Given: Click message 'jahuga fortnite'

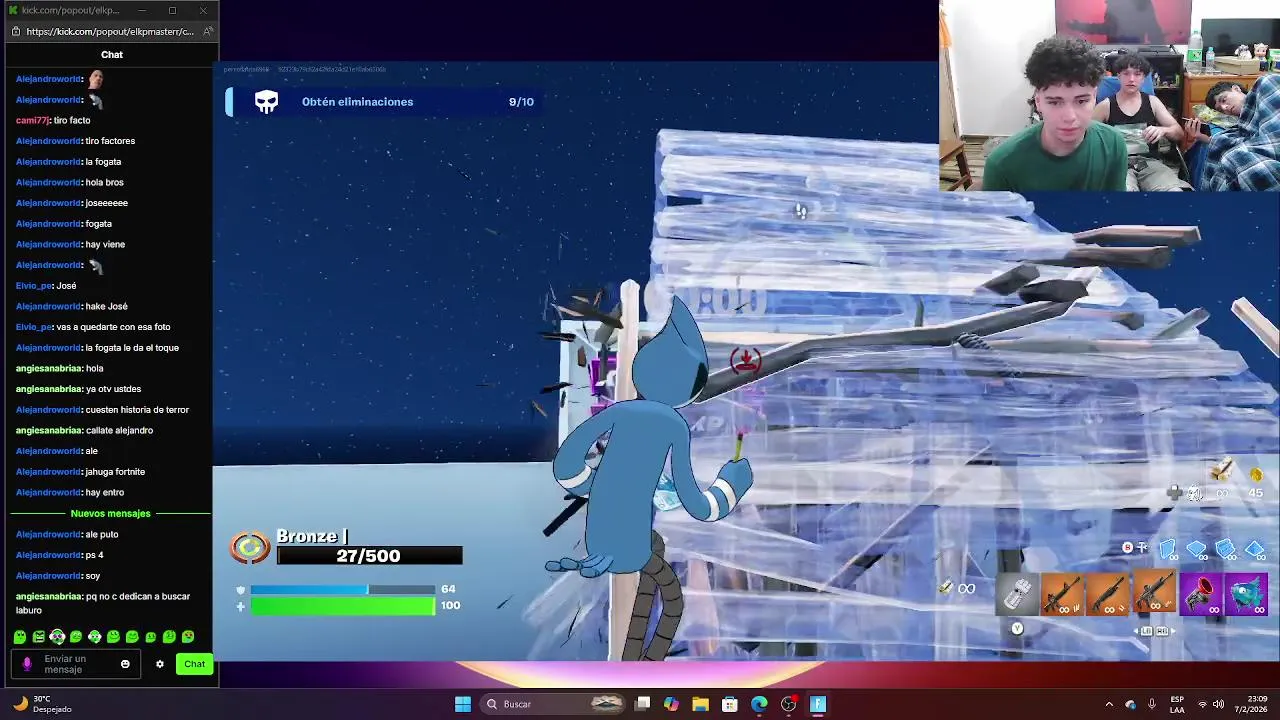Looking at the screenshot, I should click(x=115, y=472).
